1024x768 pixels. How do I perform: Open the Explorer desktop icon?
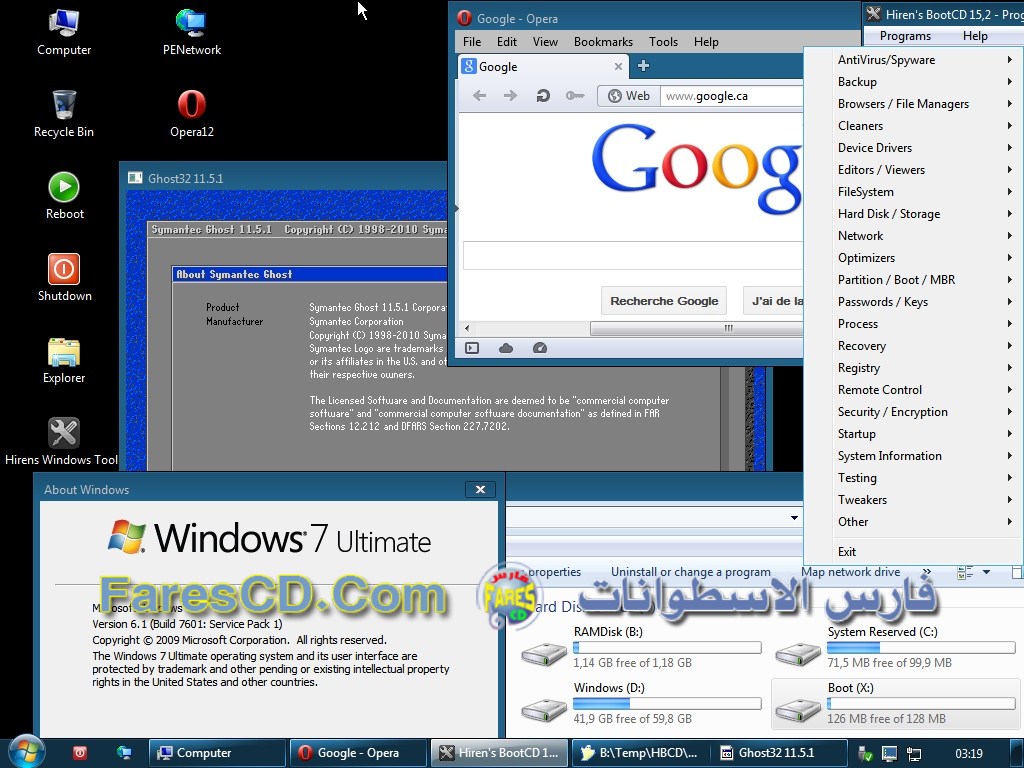pos(64,360)
